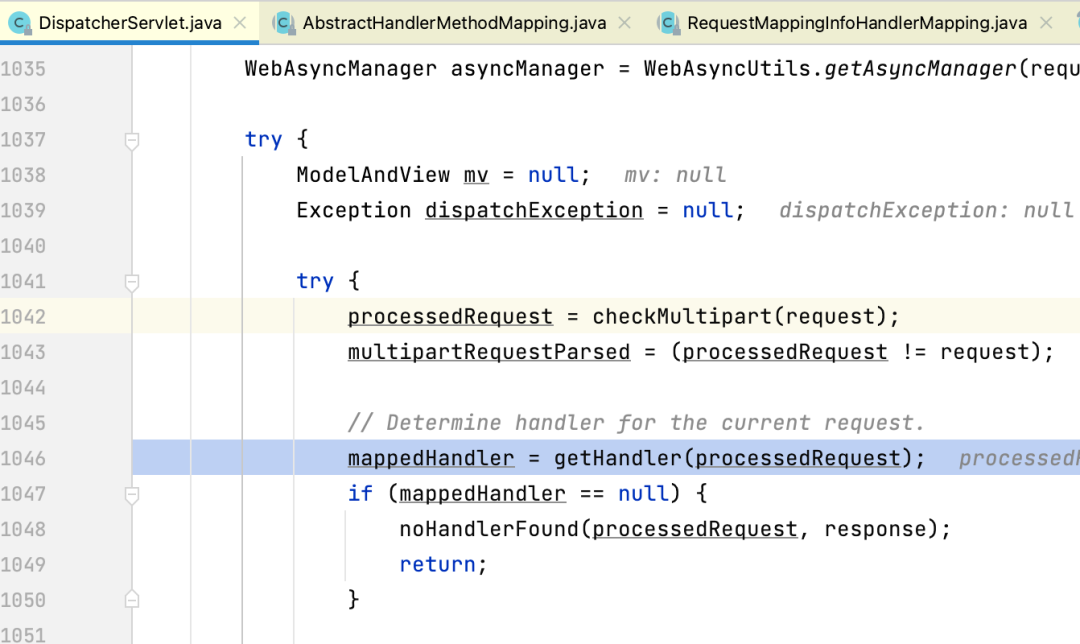The image size is (1080, 644).
Task: Click the return keyword on line 1049
Action: 437,565
